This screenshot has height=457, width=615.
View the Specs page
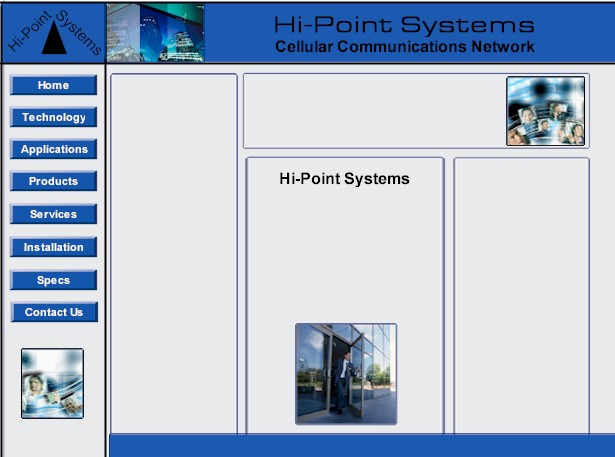click(53, 280)
